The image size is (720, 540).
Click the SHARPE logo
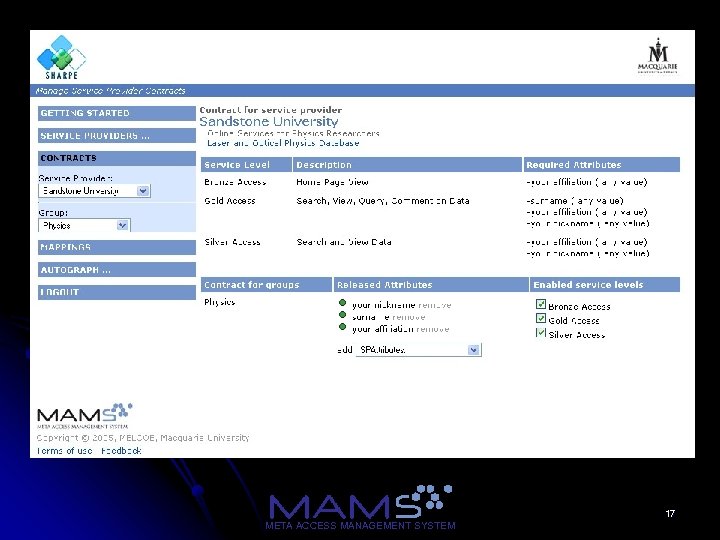pos(61,57)
